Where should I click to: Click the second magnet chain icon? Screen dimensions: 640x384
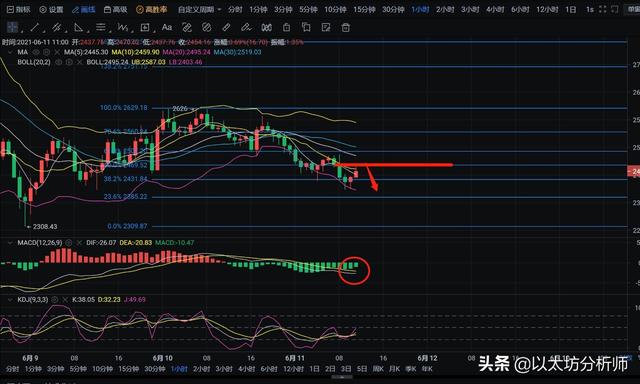[207, 27]
